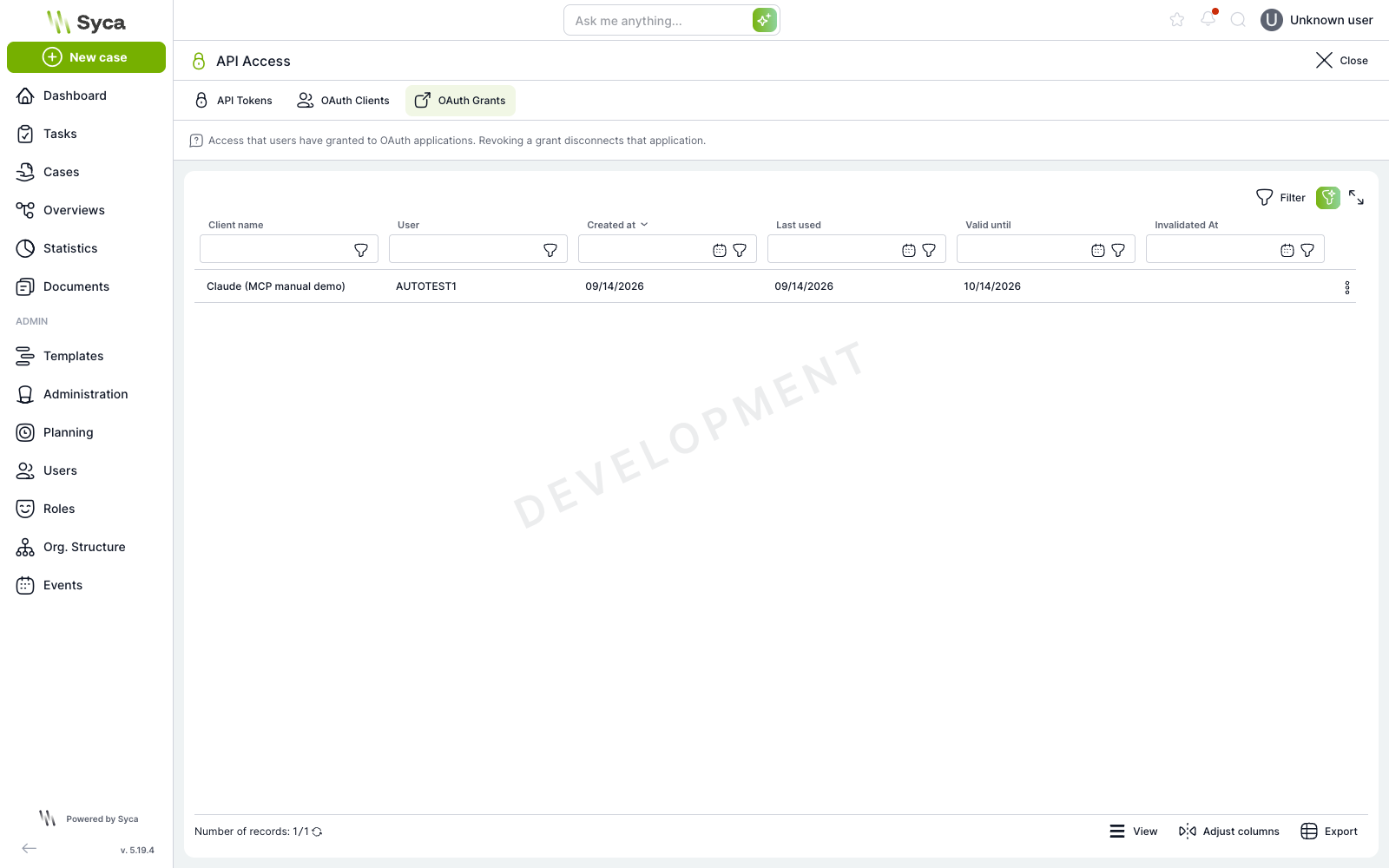1389x868 pixels.
Task: Switch to the OAuth Clients tab
Action: click(x=344, y=101)
